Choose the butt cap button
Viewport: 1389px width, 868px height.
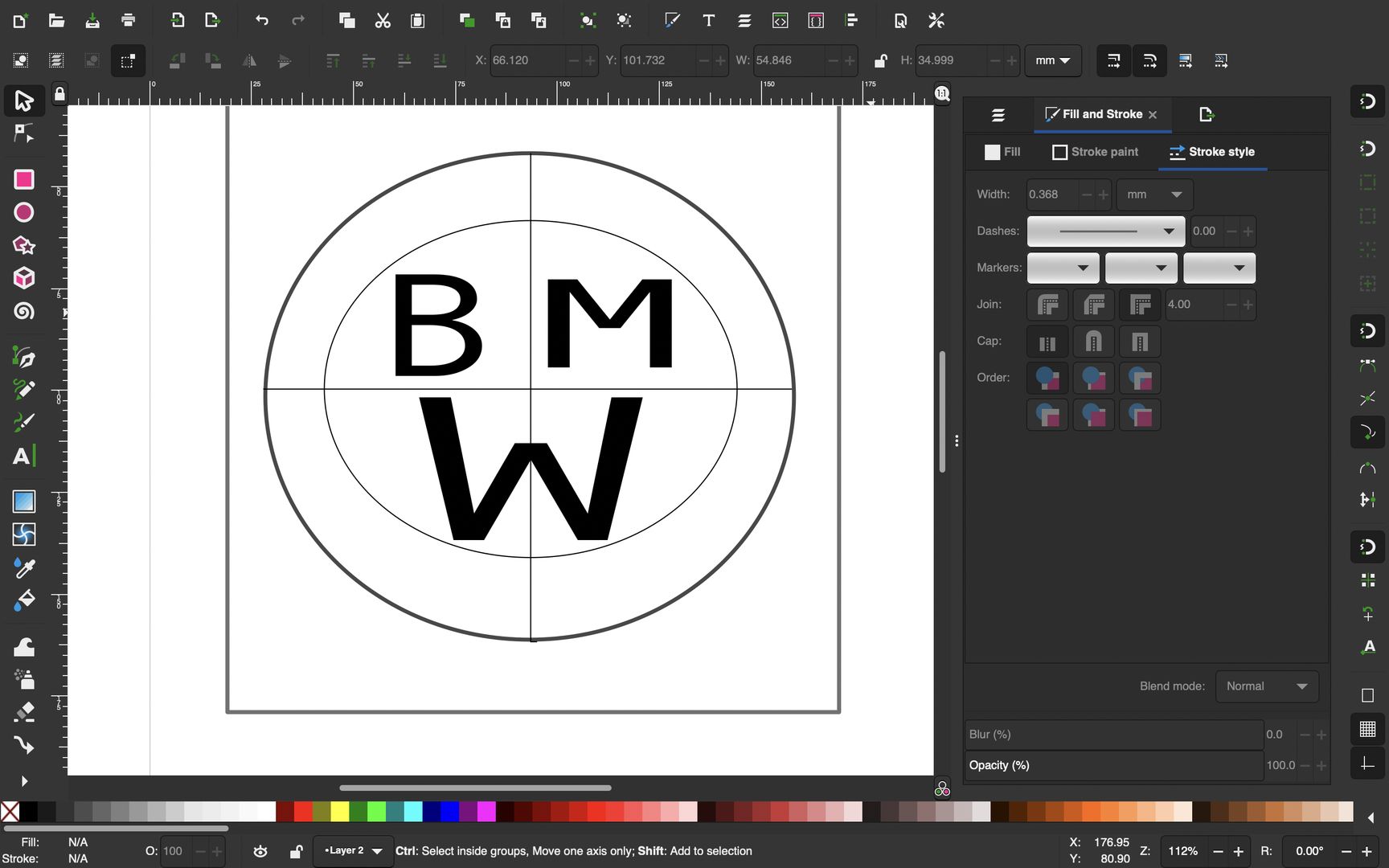(x=1047, y=342)
